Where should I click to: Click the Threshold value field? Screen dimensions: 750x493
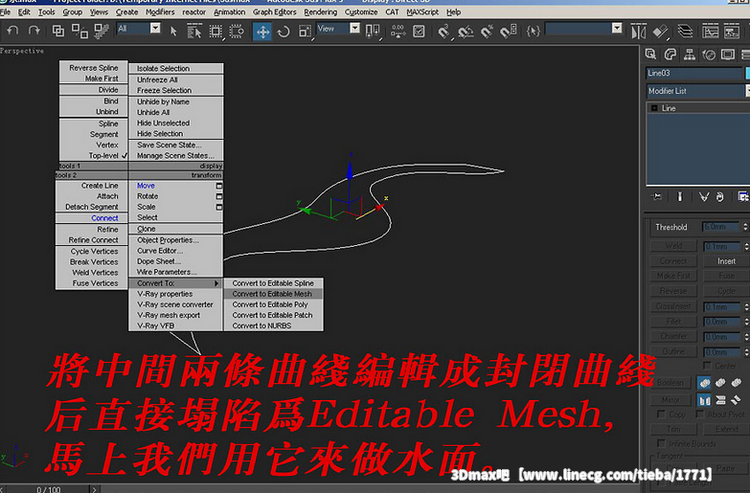[721, 227]
